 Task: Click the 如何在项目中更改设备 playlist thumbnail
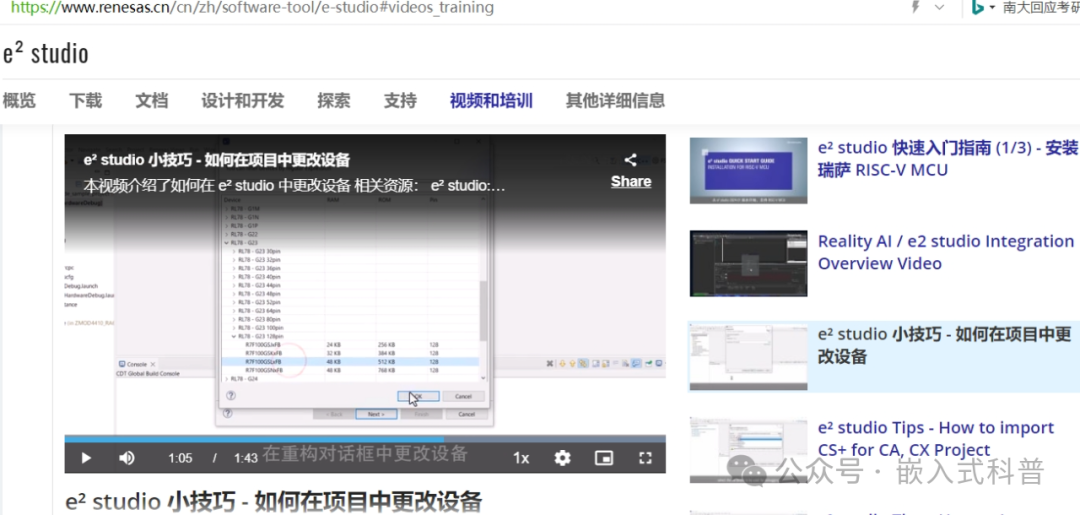click(x=748, y=356)
